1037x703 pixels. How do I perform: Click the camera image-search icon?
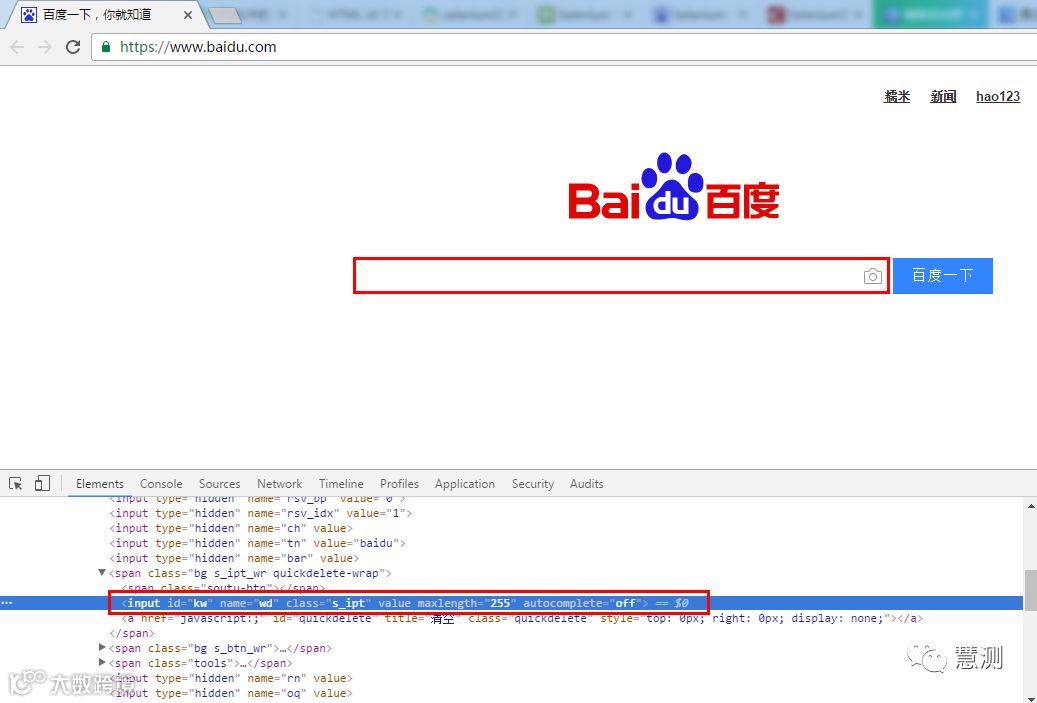tap(872, 276)
